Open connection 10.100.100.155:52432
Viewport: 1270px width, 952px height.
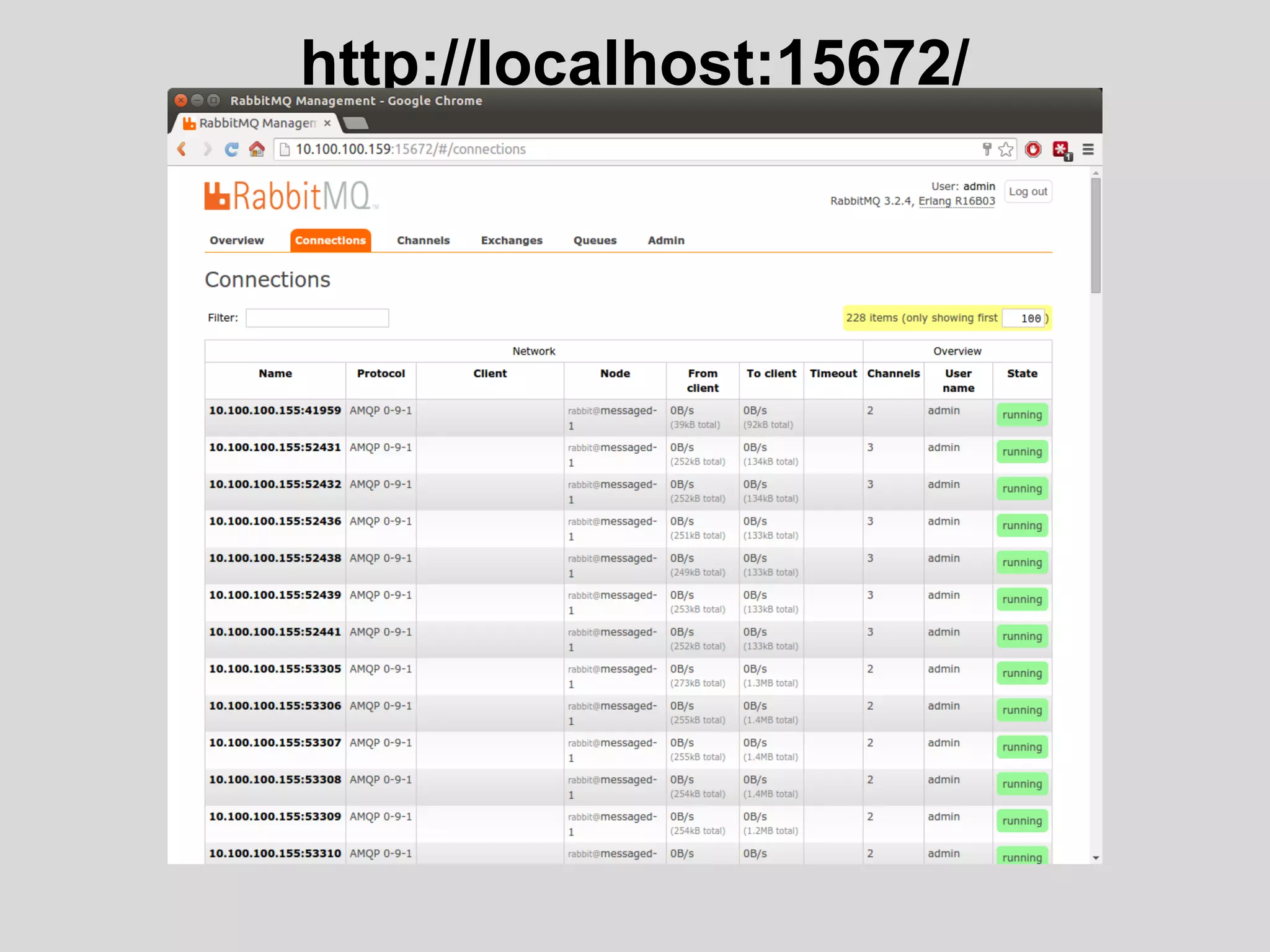(275, 484)
